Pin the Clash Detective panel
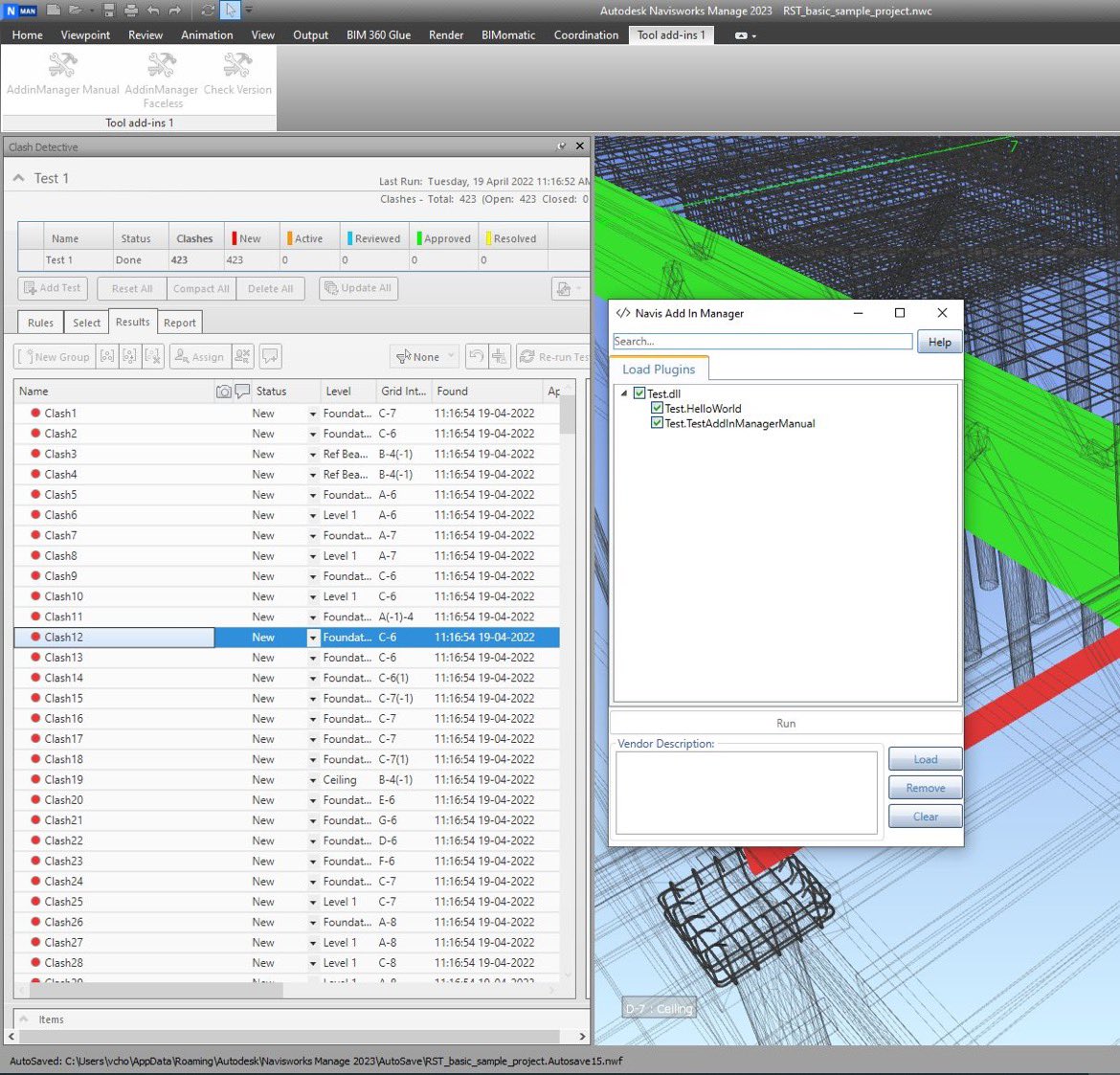 [x=561, y=146]
